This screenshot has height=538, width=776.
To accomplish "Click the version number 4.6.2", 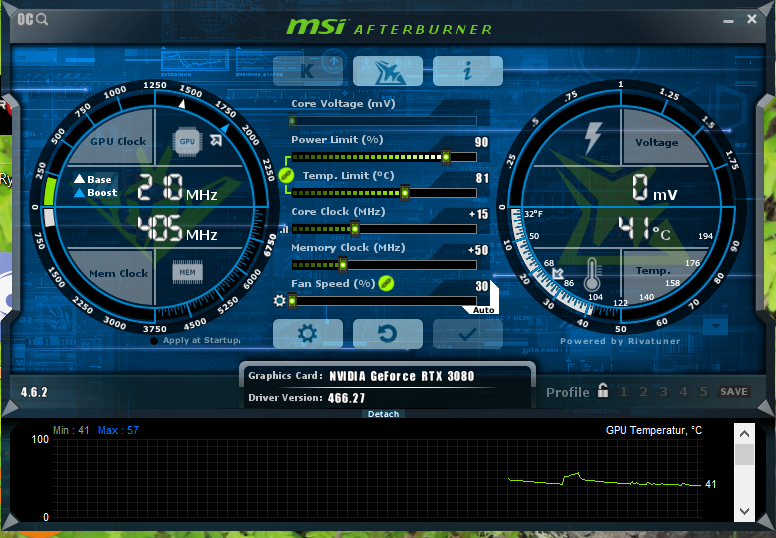I will [34, 392].
